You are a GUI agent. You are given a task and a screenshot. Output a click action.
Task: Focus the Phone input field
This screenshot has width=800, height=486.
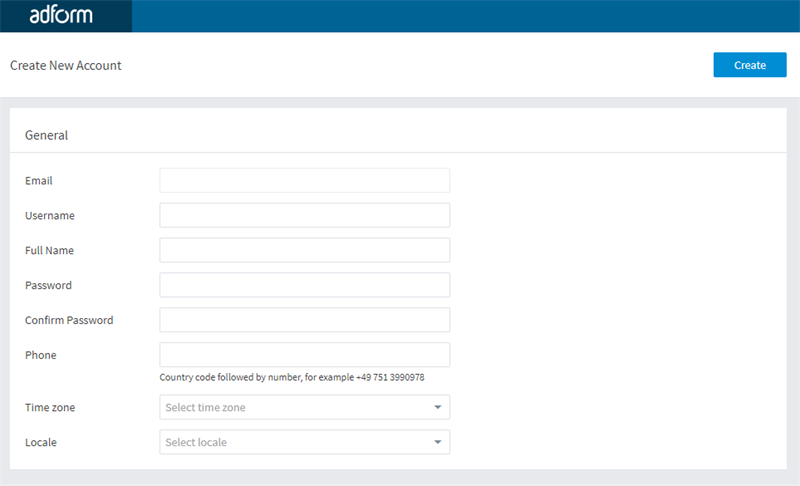point(305,354)
